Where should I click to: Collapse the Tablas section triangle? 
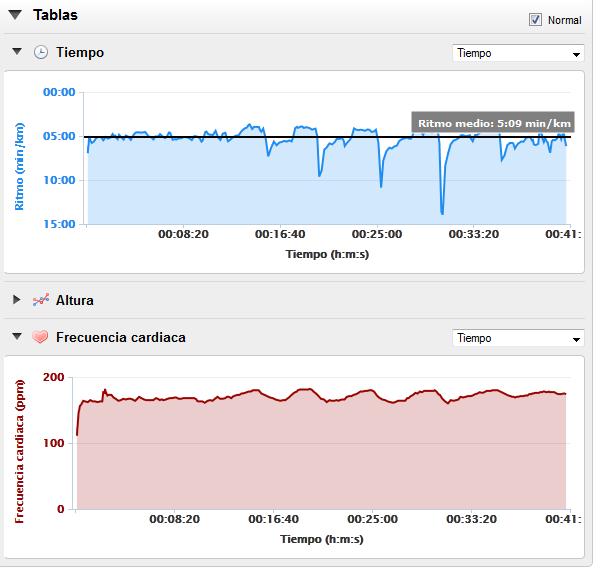click(15, 15)
